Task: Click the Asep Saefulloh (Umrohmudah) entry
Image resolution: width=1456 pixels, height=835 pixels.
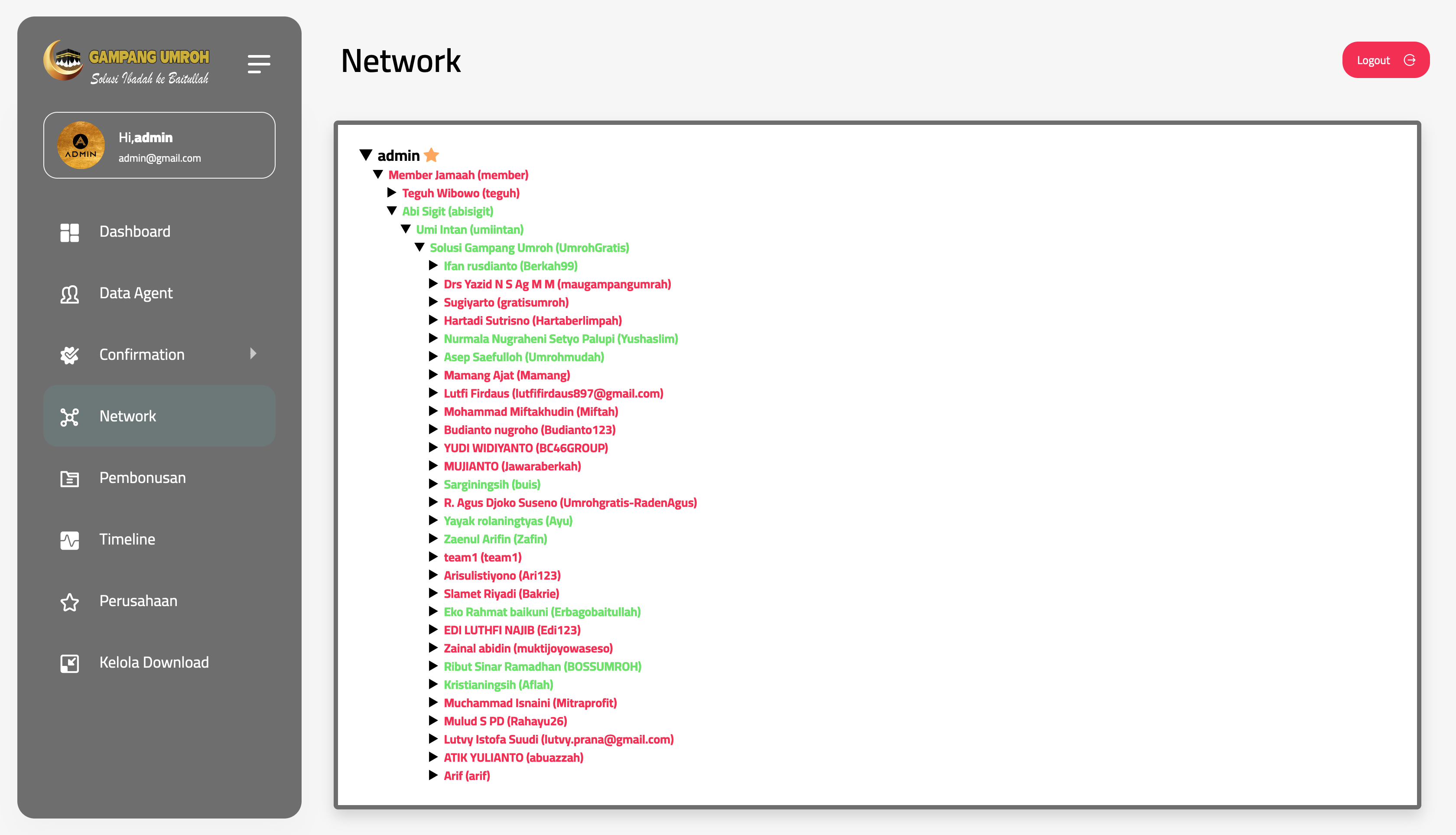Action: (524, 357)
